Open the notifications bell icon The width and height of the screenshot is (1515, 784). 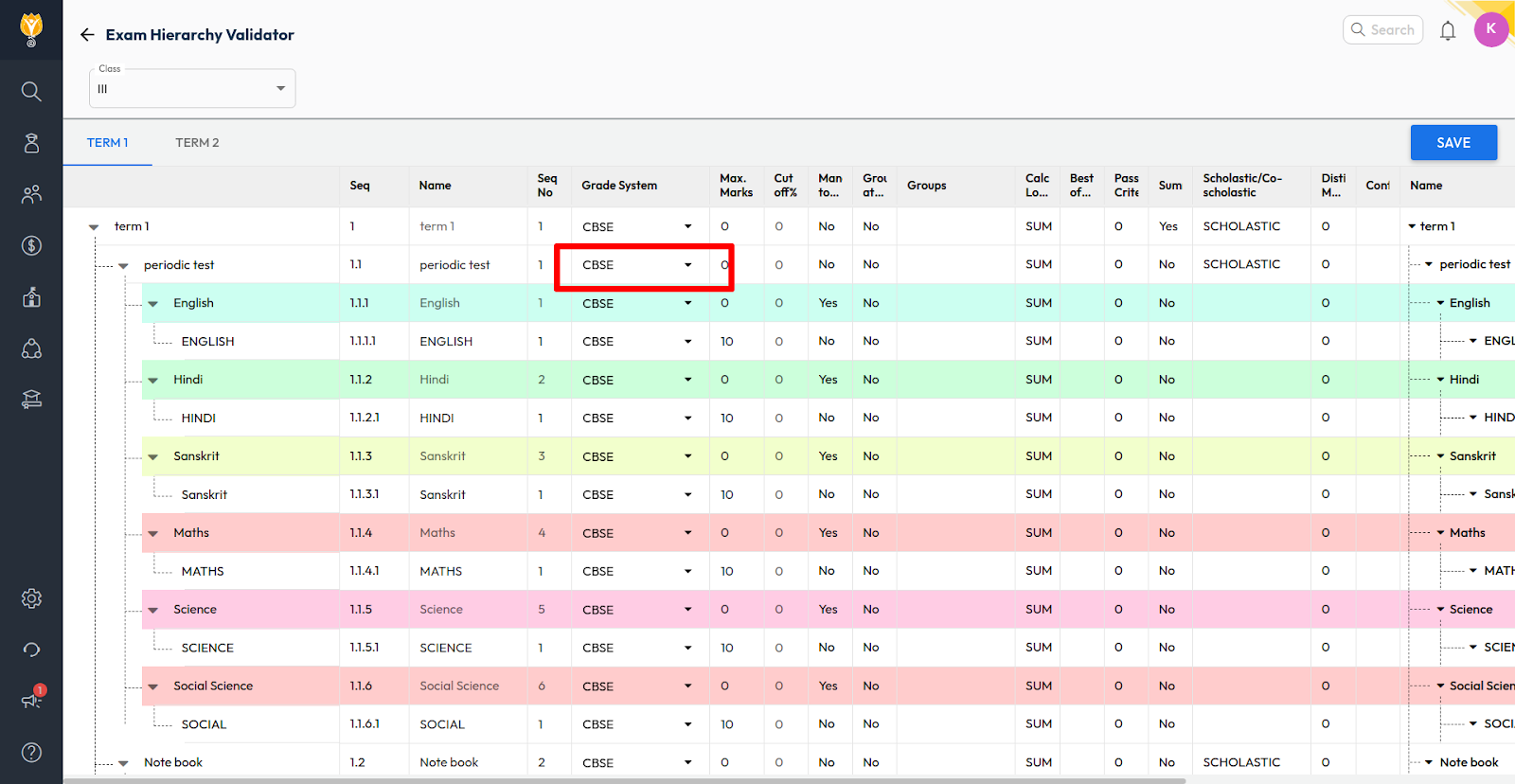click(x=1447, y=30)
